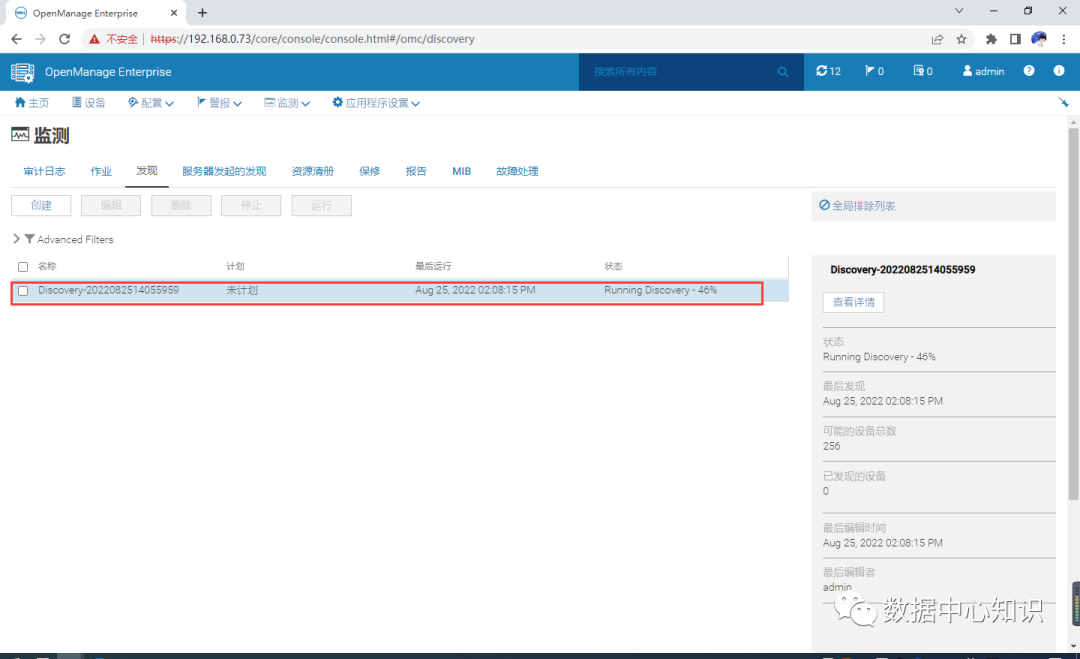Viewport: 1080px width, 659px height.
Task: Open the Chrome profile avatar
Action: (1039, 39)
